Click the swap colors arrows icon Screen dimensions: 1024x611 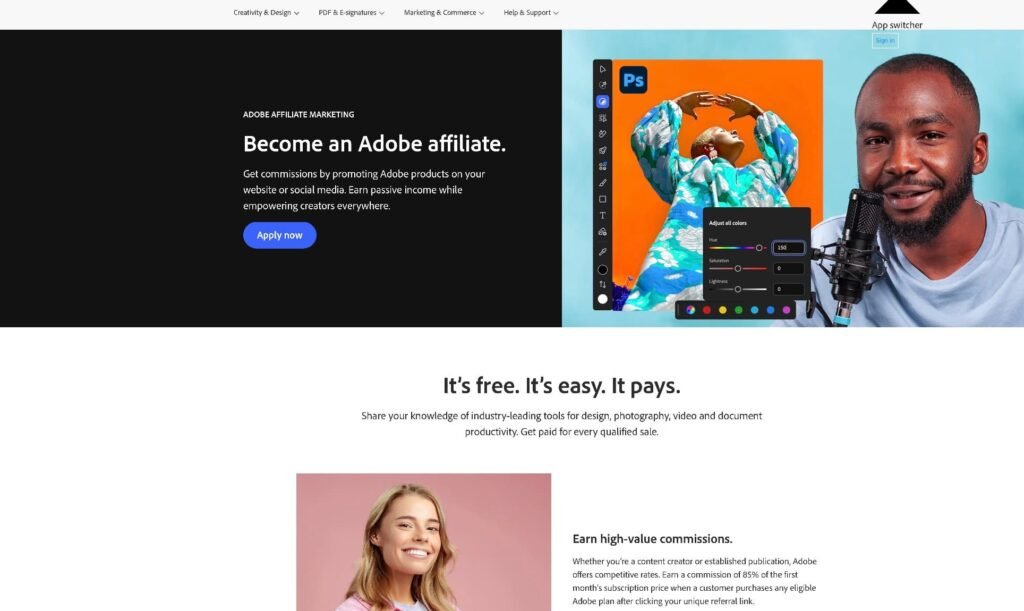[x=602, y=285]
